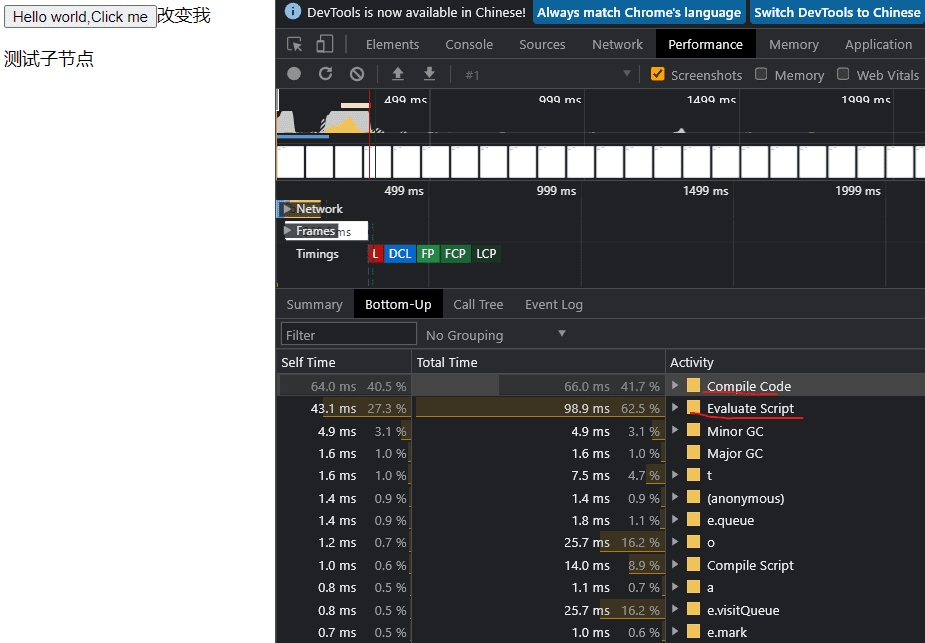Image resolution: width=925 pixels, height=643 pixels.
Task: Click the Filter input field
Action: pos(349,335)
